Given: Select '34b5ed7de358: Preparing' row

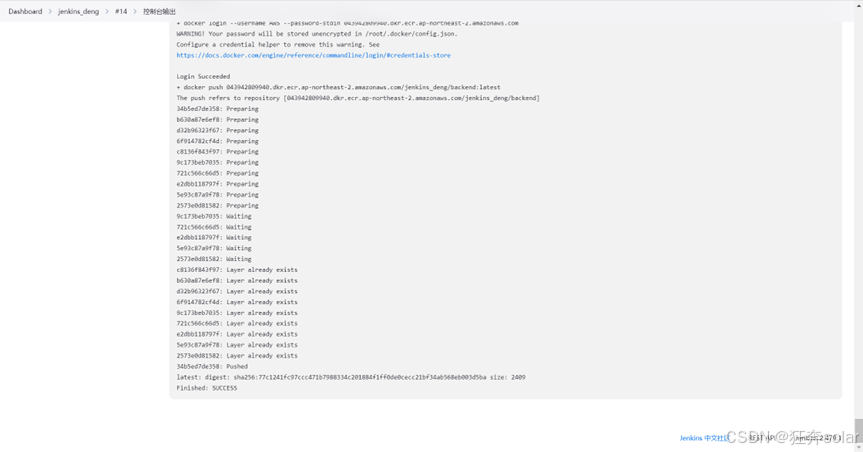Looking at the screenshot, I should (217, 109).
